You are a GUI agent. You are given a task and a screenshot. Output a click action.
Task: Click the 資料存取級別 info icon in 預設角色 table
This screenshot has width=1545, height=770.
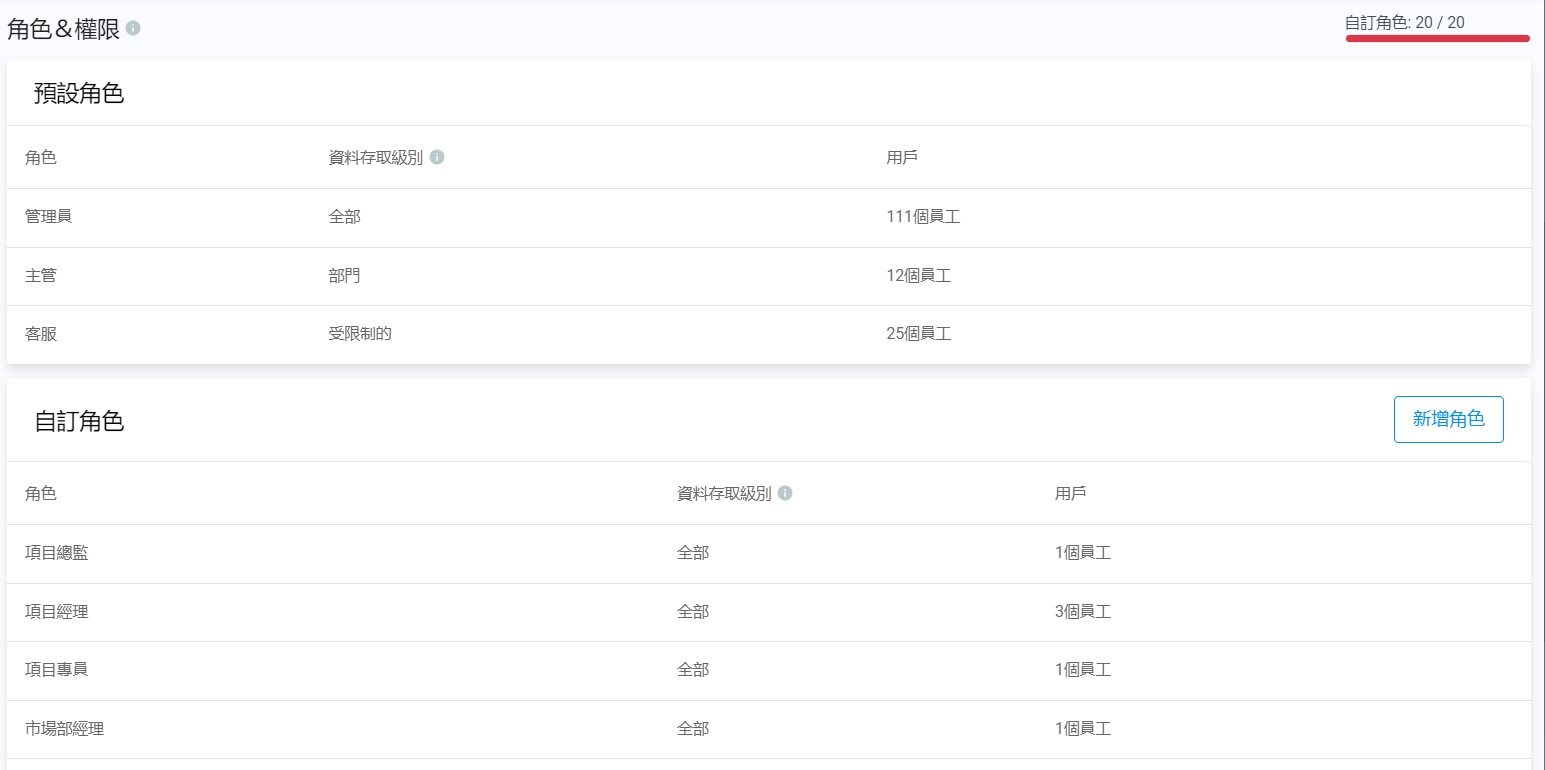(x=437, y=157)
